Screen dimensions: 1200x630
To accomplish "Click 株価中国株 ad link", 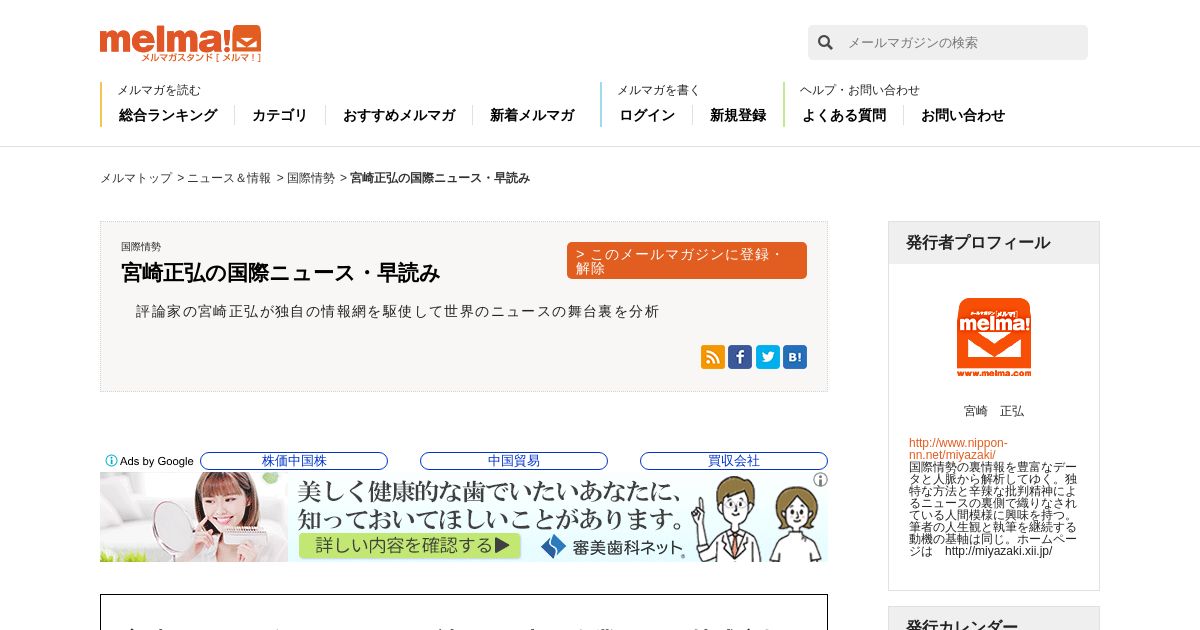I will pos(294,461).
